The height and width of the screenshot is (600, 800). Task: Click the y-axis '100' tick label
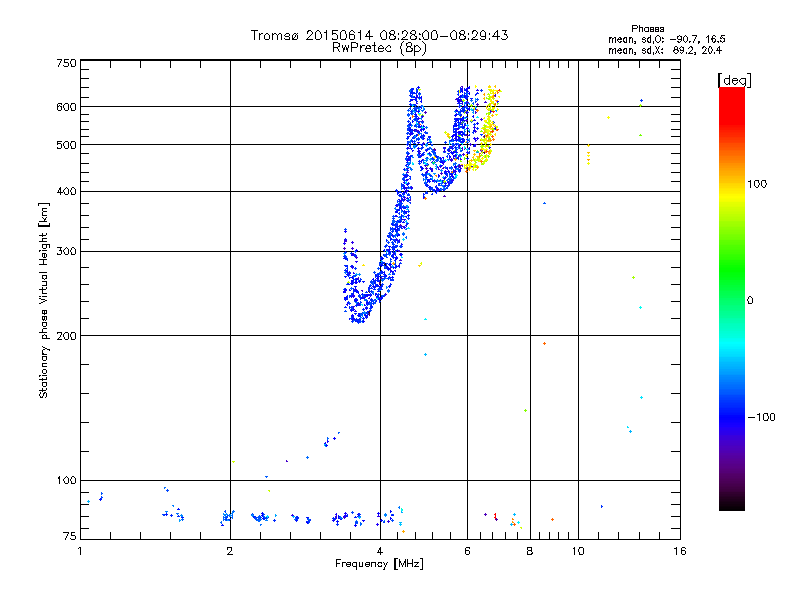67,480
